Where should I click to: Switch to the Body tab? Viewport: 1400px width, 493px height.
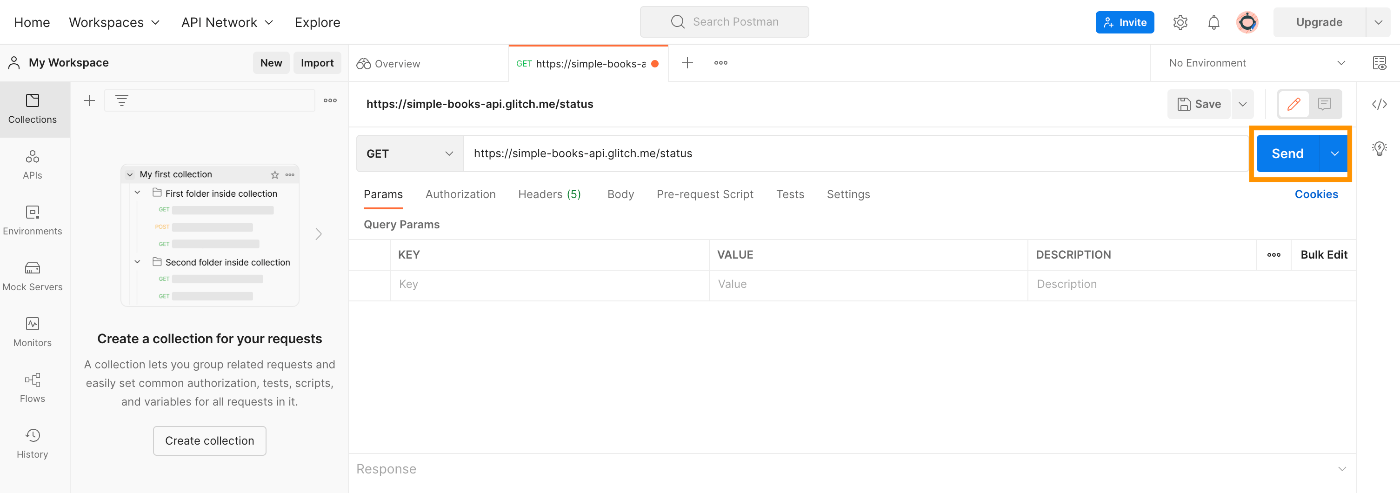(620, 194)
